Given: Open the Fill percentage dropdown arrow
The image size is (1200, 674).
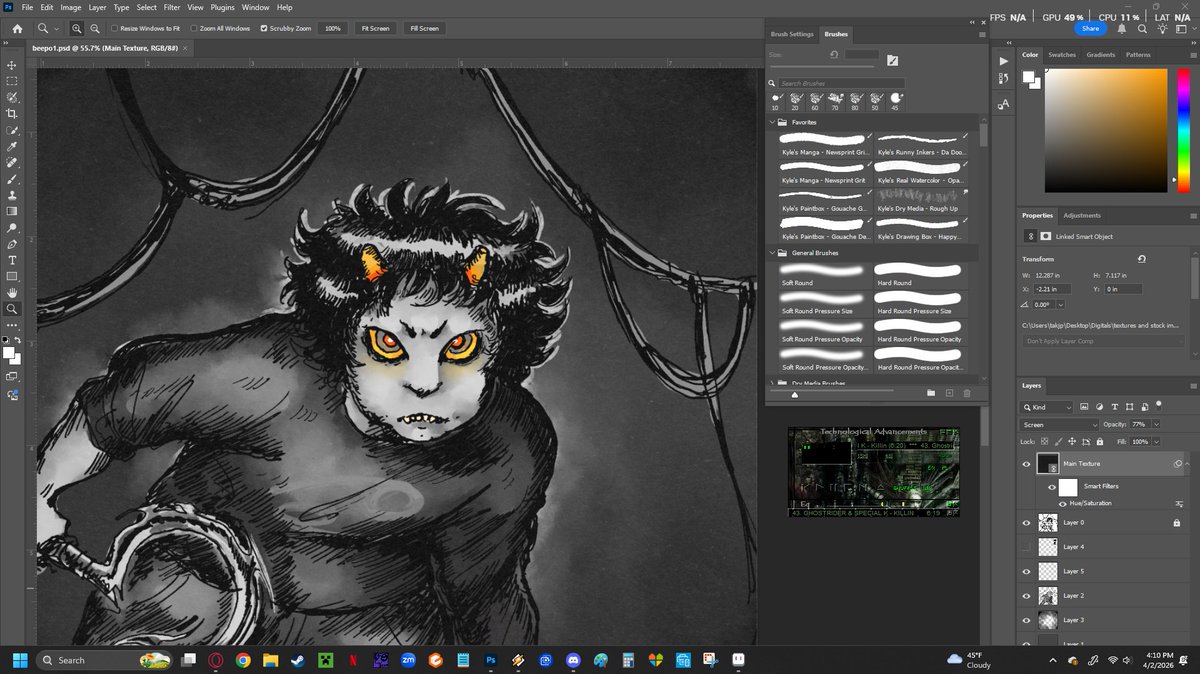Looking at the screenshot, I should point(1157,441).
